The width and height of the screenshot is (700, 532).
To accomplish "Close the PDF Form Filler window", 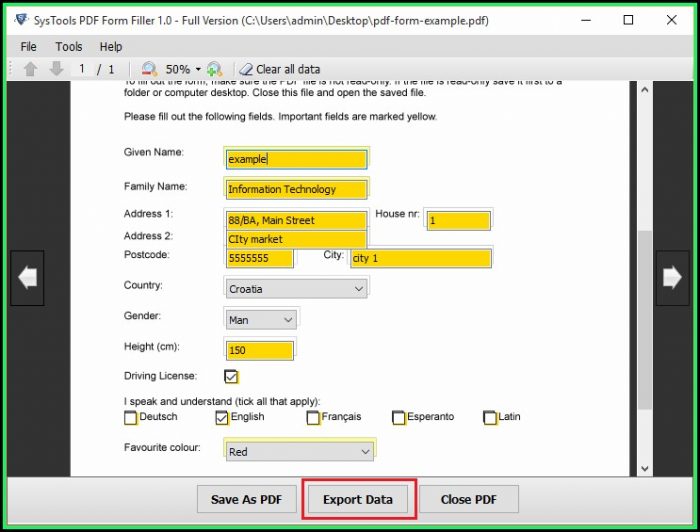I will [x=671, y=20].
